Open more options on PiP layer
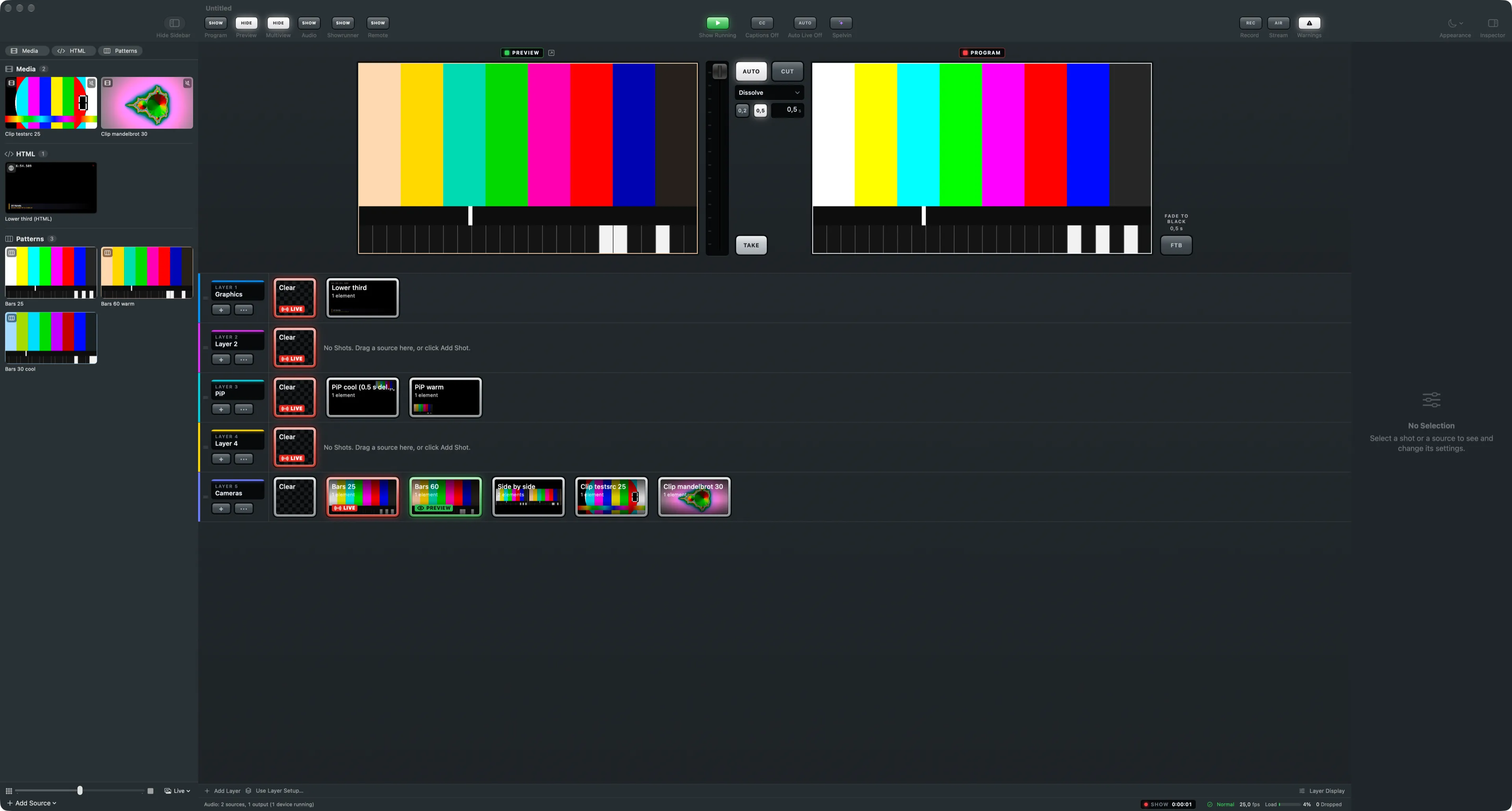The width and height of the screenshot is (1512, 811). [x=244, y=409]
